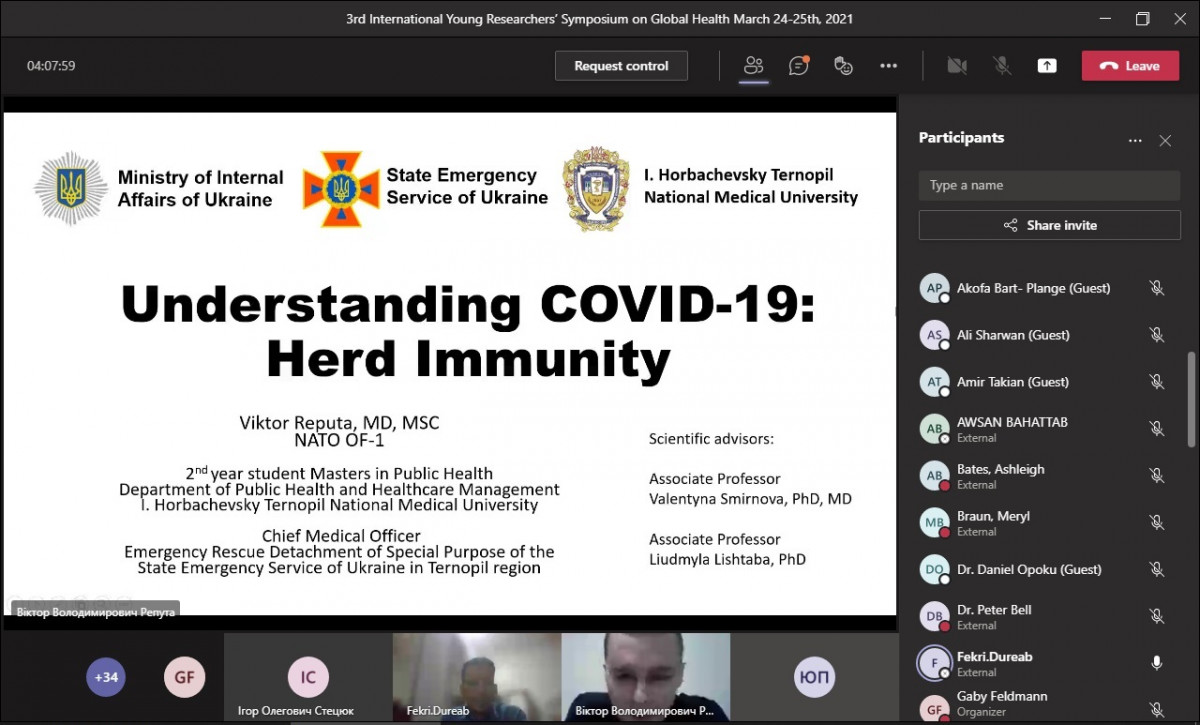
Task: Close the Participants panel
Action: pos(1165,141)
